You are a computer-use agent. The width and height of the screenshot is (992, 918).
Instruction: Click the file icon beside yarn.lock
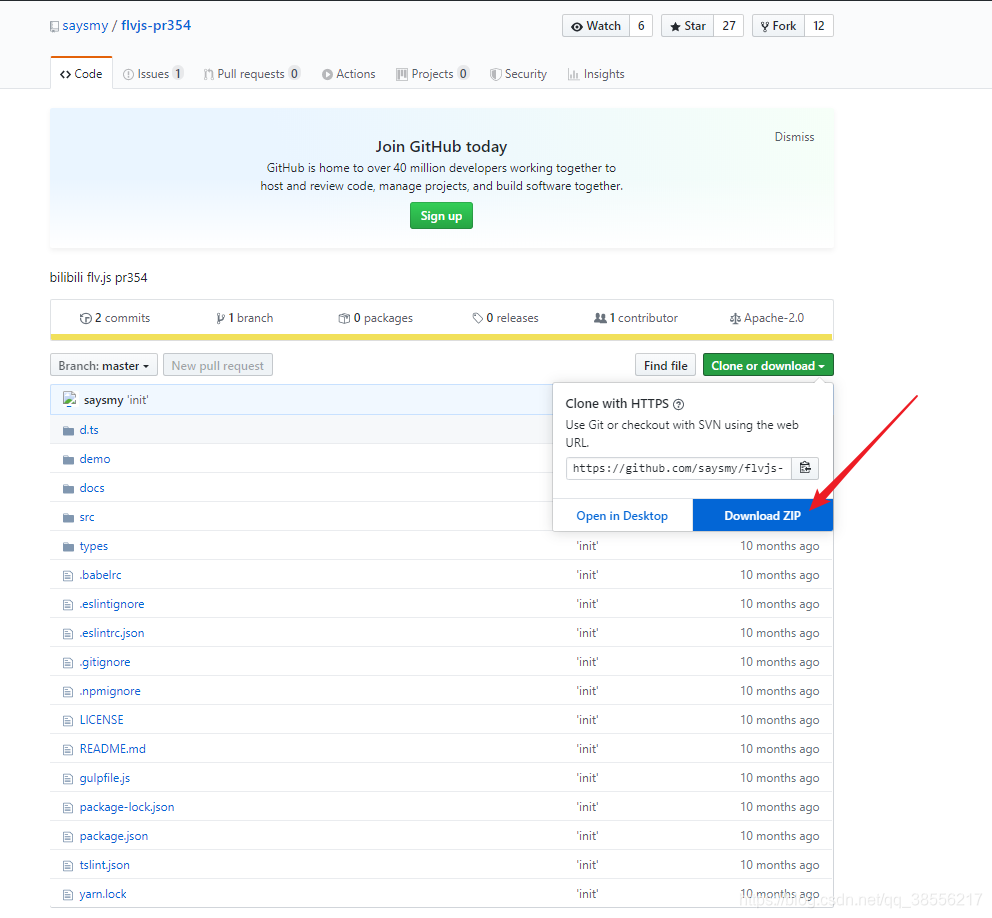(x=68, y=895)
